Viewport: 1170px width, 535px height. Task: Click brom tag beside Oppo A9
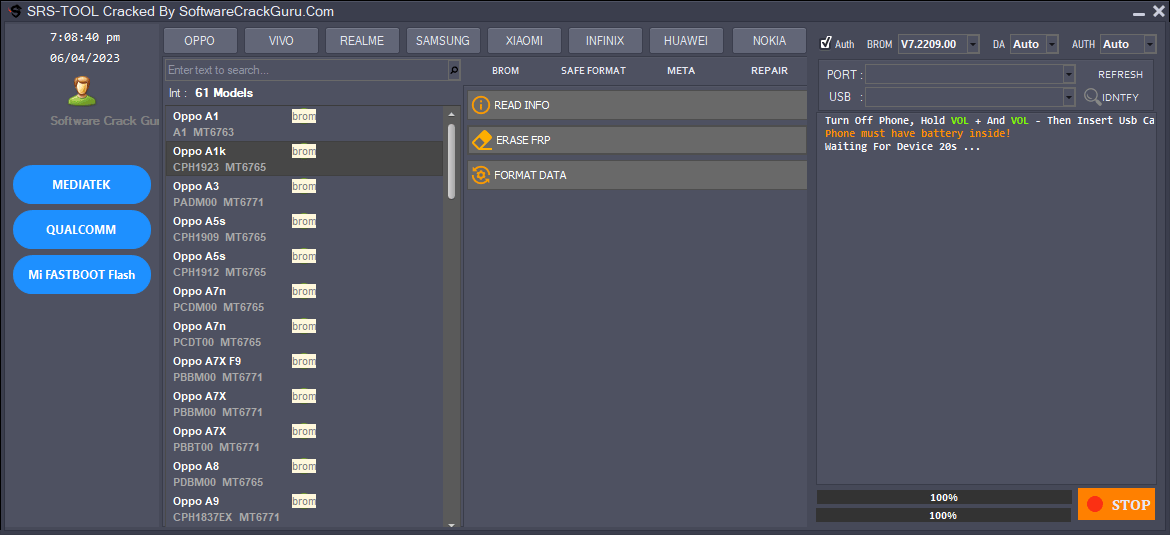click(x=304, y=501)
